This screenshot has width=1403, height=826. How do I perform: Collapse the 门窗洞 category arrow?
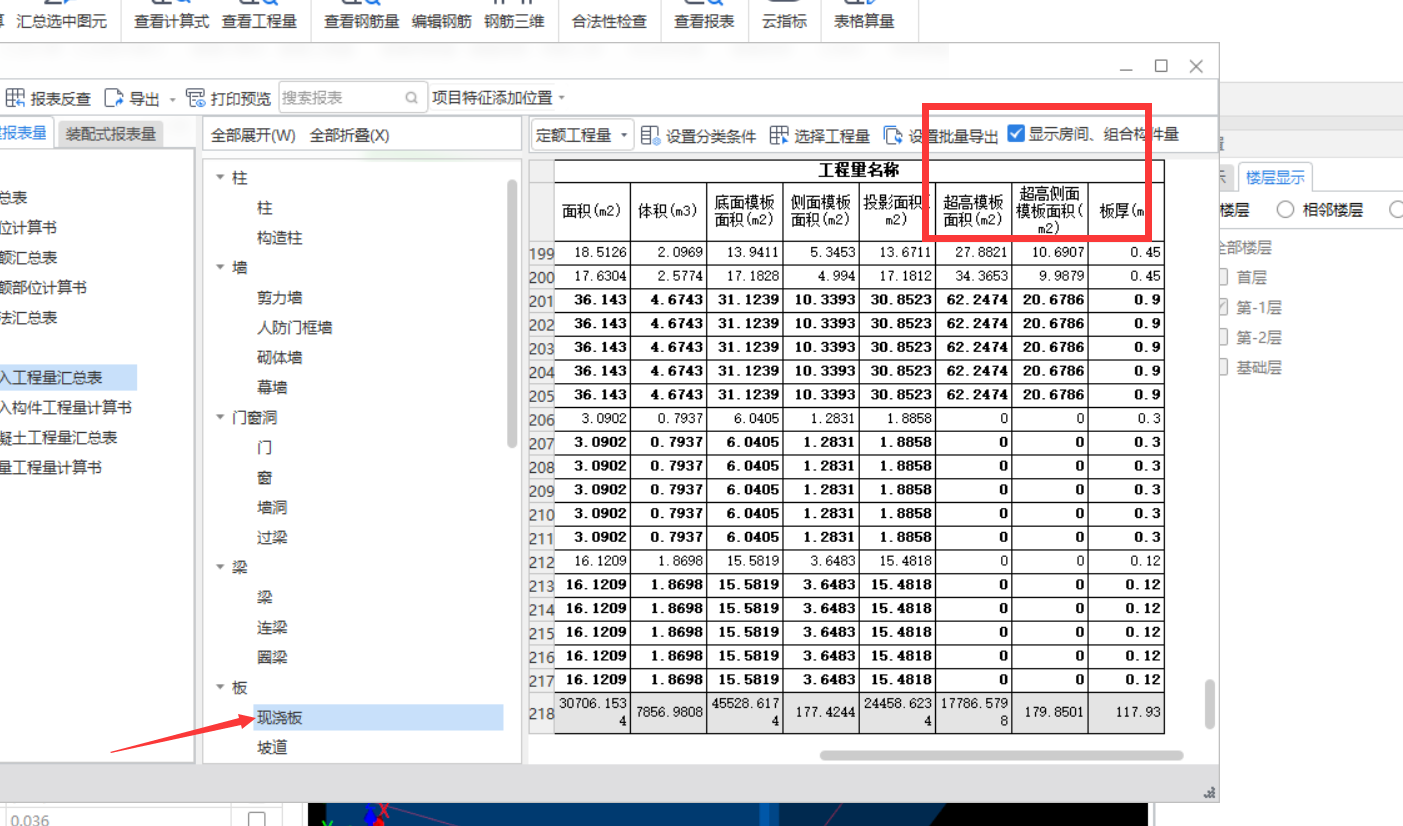(220, 418)
